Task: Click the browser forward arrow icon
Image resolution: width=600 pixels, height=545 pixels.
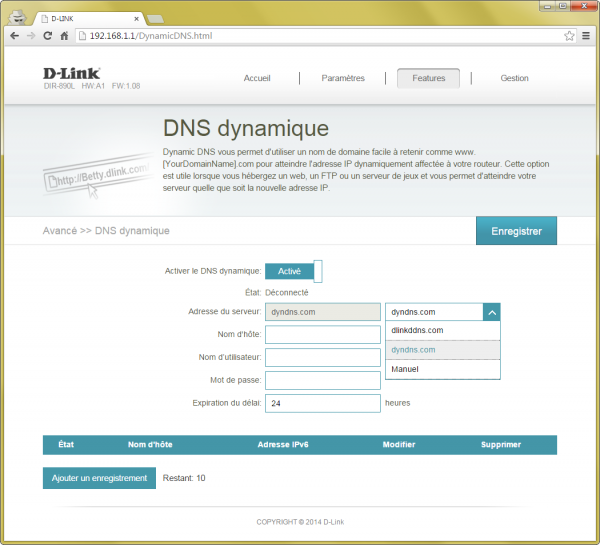Action: pyautogui.click(x=31, y=36)
